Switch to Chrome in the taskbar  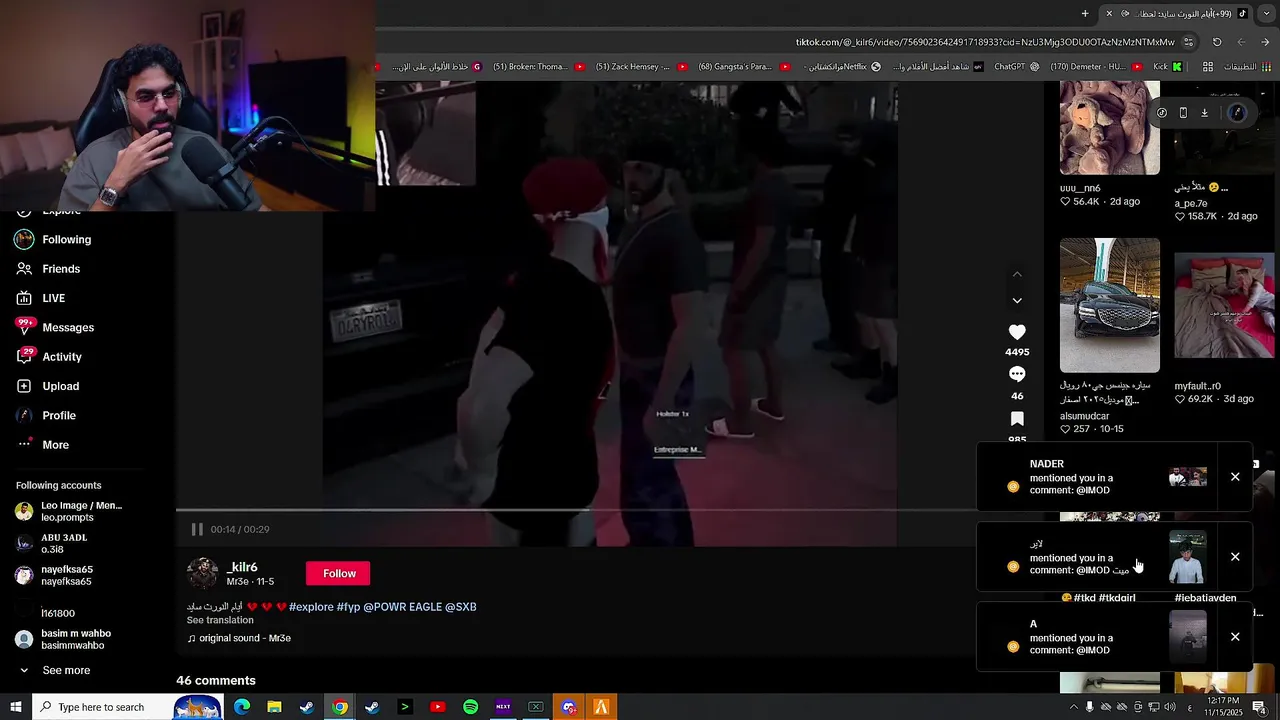point(340,707)
